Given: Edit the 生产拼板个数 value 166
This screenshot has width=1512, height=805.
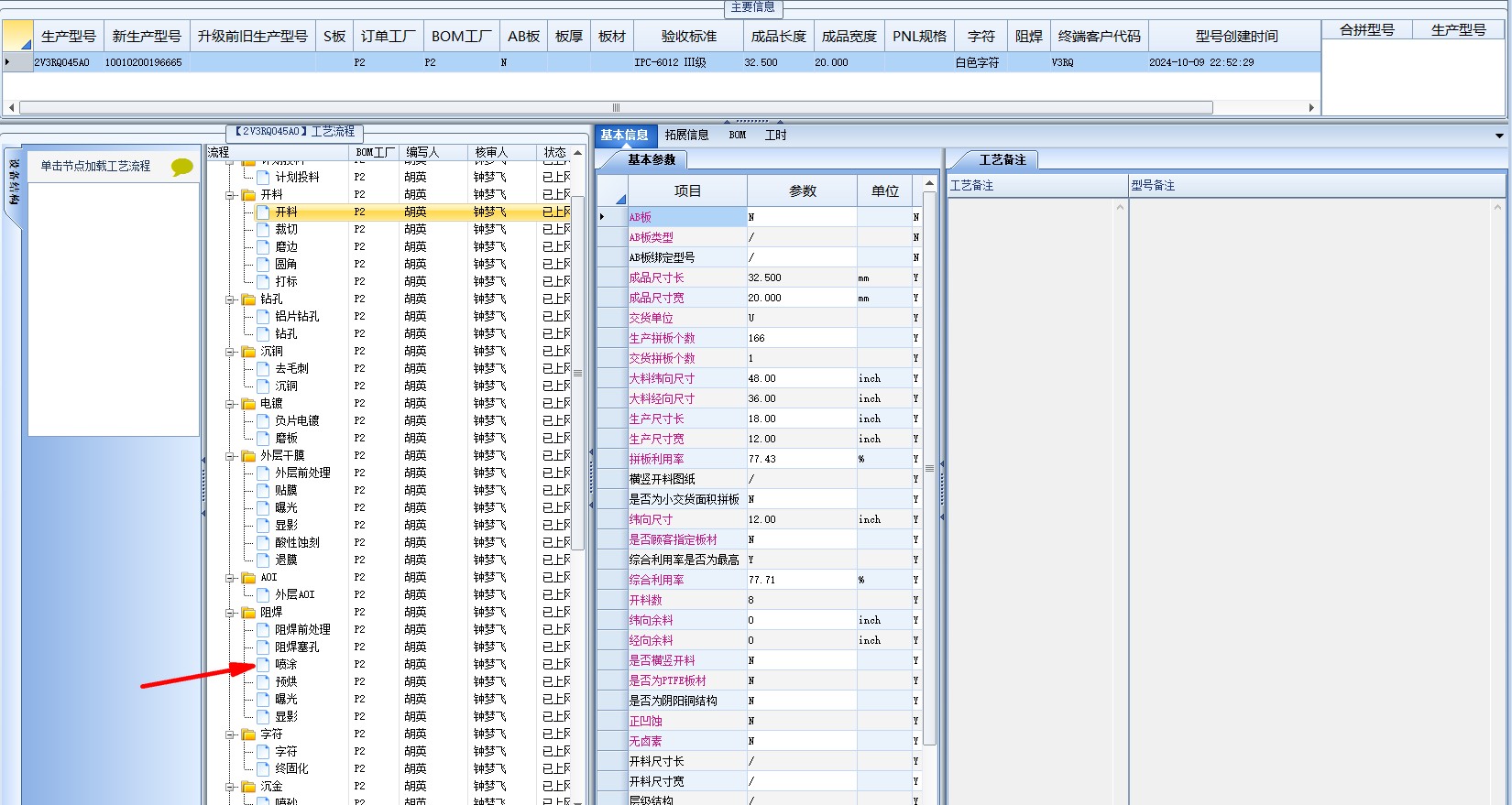Looking at the screenshot, I should [x=802, y=339].
